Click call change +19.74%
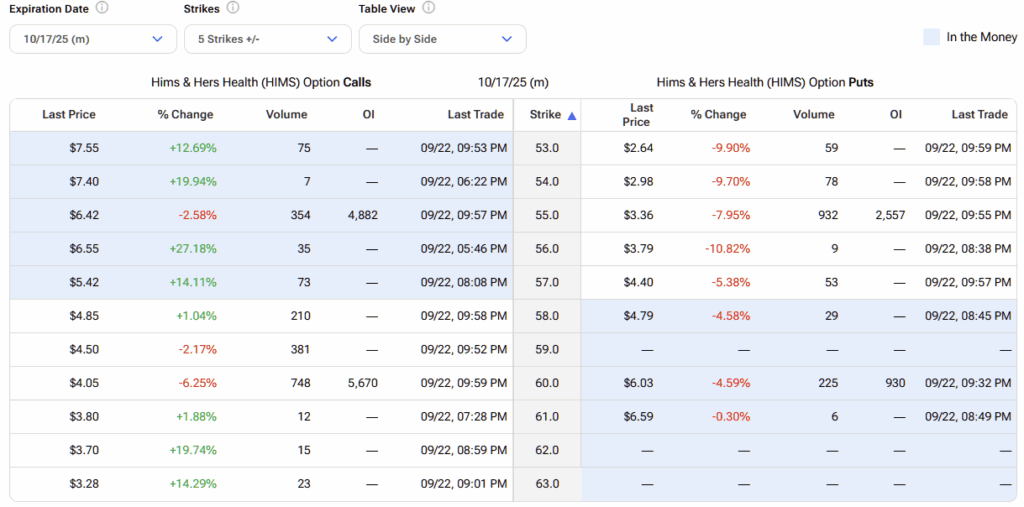This screenshot has width=1024, height=507. click(x=193, y=450)
